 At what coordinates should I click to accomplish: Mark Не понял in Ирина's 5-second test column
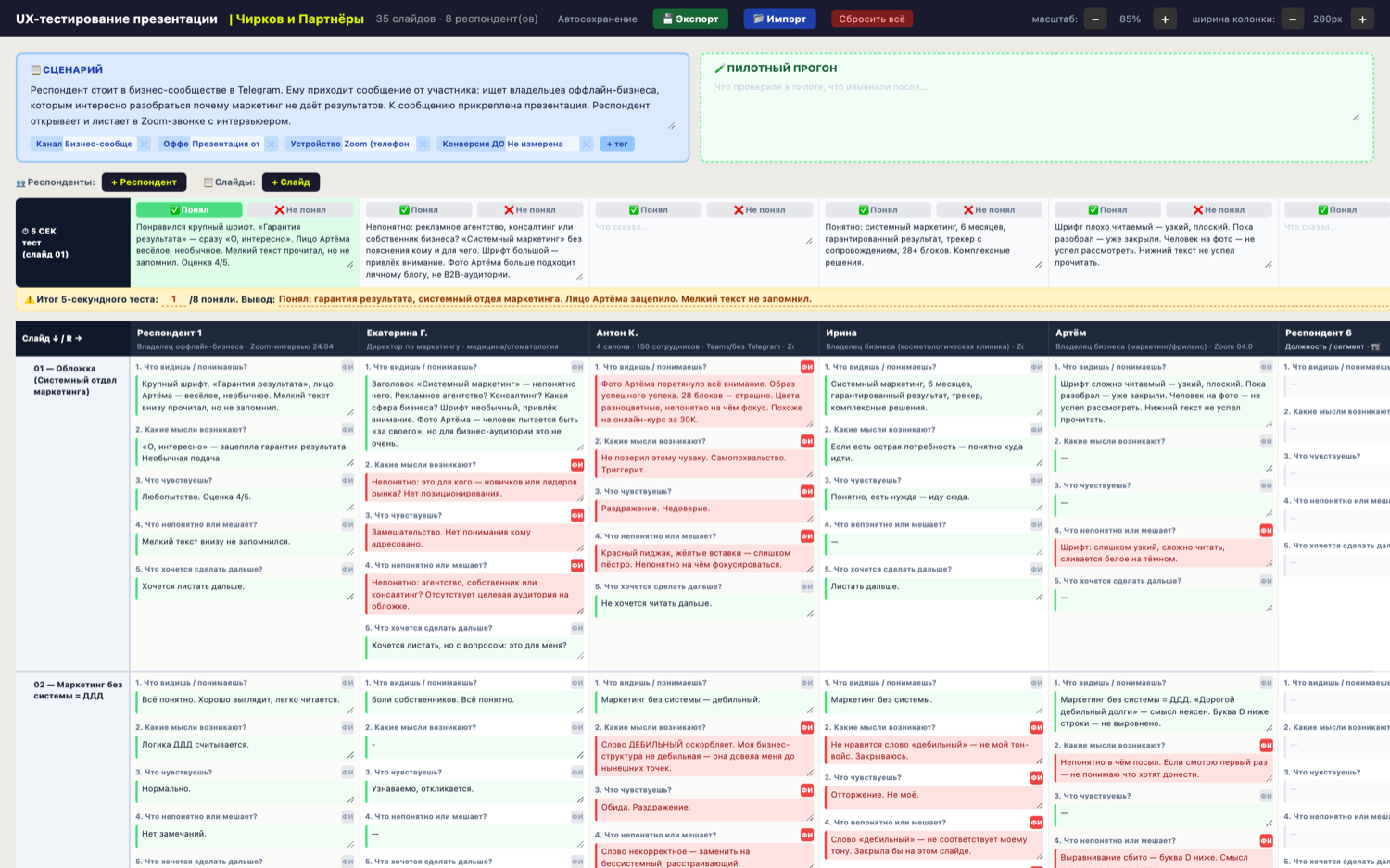click(x=990, y=210)
